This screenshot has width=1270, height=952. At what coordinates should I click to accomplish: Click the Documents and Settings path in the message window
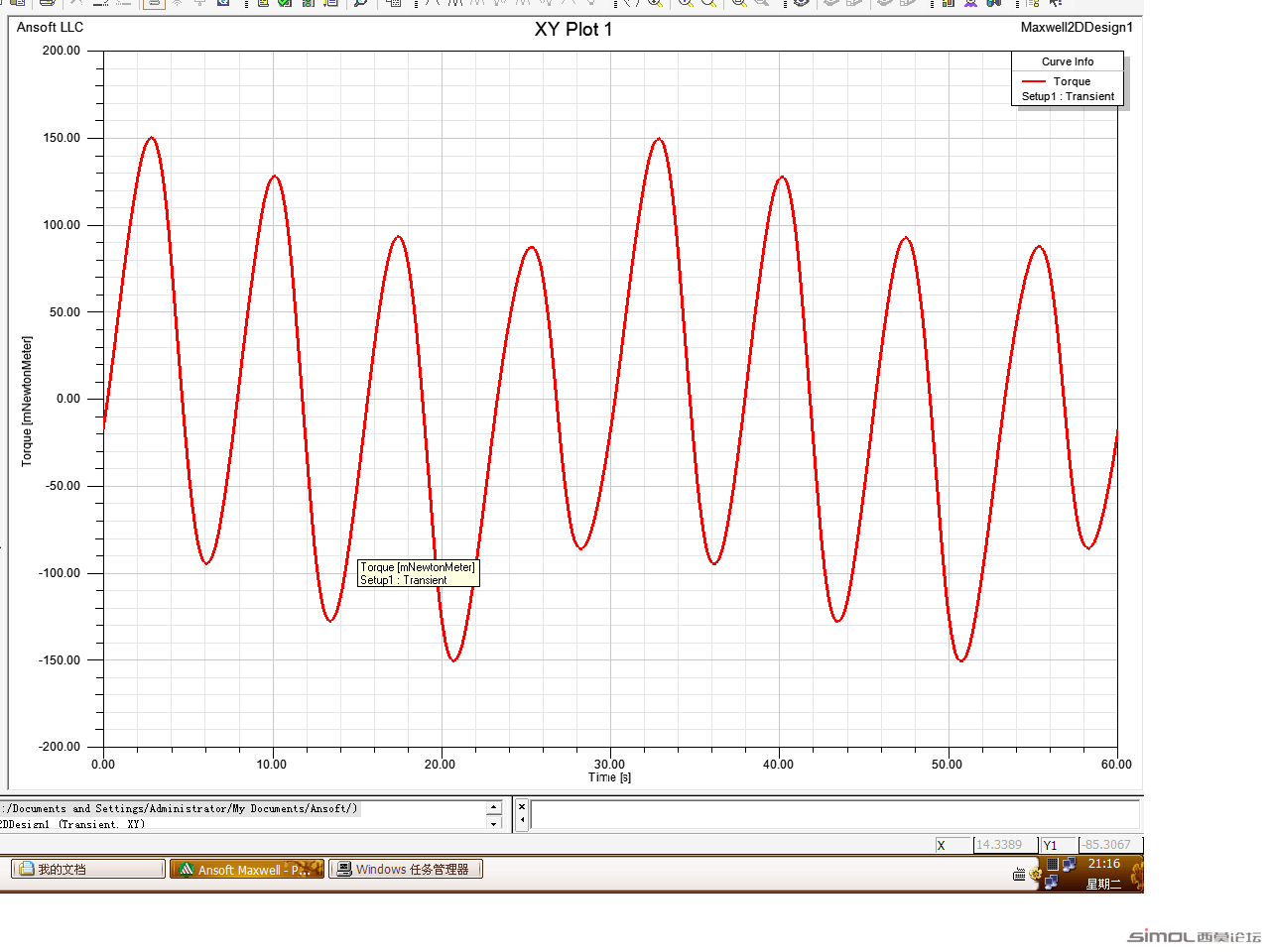180,808
